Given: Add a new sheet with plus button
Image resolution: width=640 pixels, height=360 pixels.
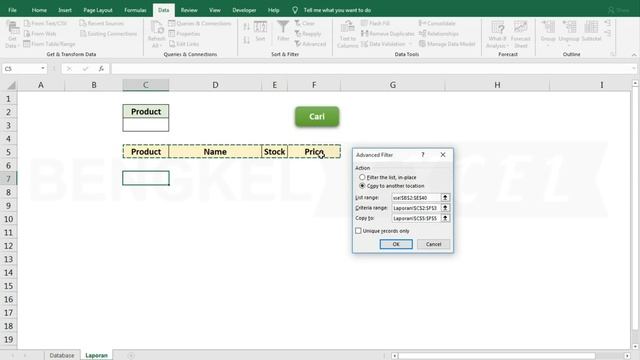Looking at the screenshot, I should click(131, 356).
